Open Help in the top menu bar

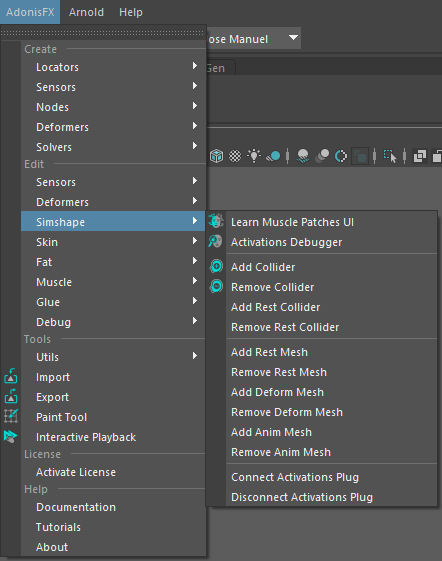click(x=131, y=12)
